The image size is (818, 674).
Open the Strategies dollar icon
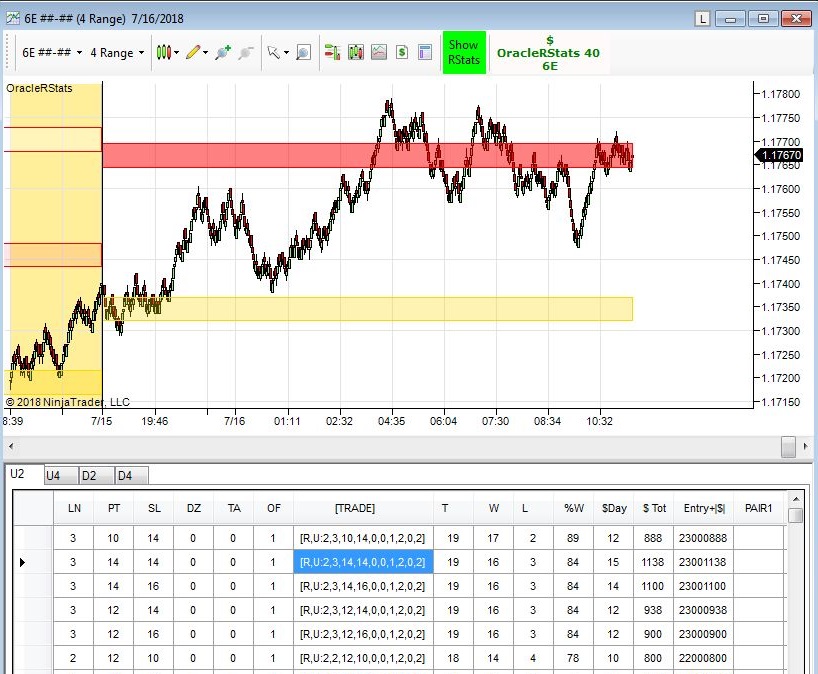[402, 52]
